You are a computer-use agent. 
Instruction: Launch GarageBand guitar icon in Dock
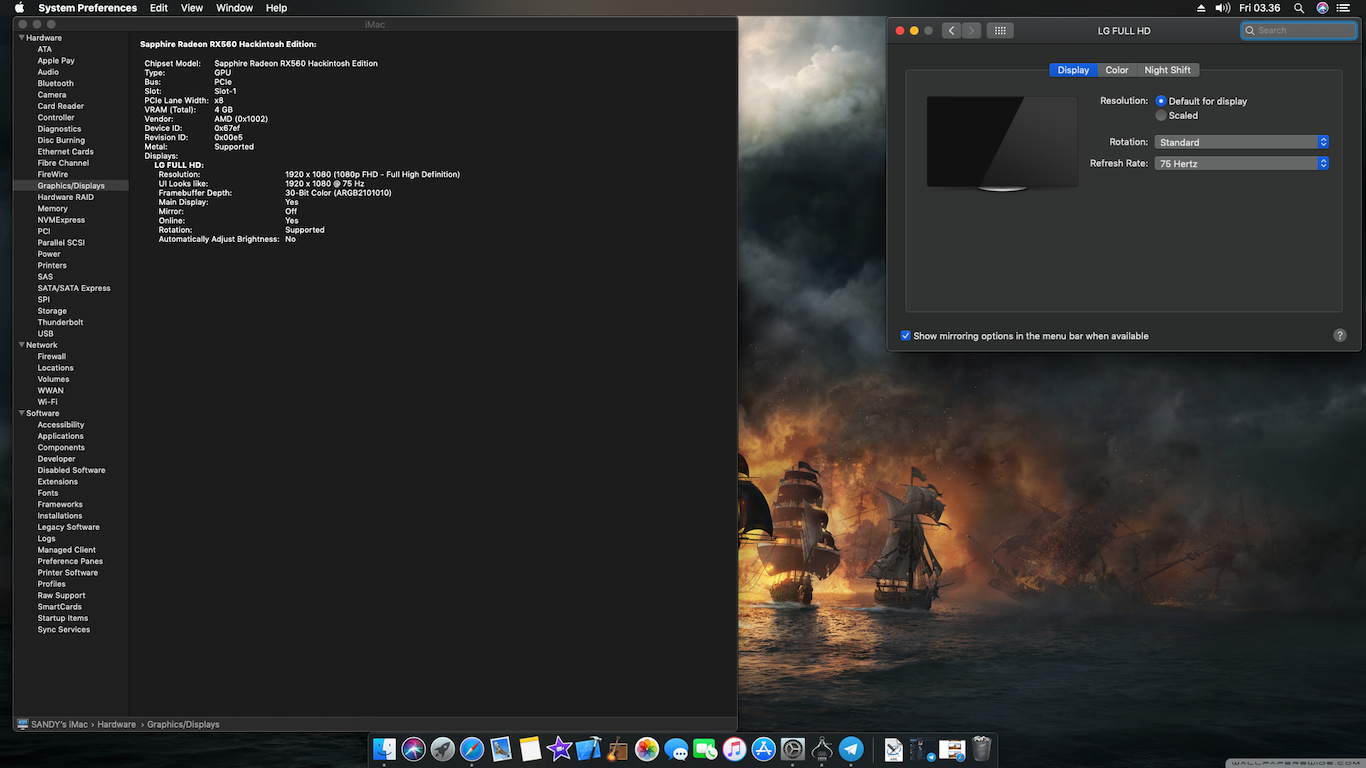[x=618, y=748]
